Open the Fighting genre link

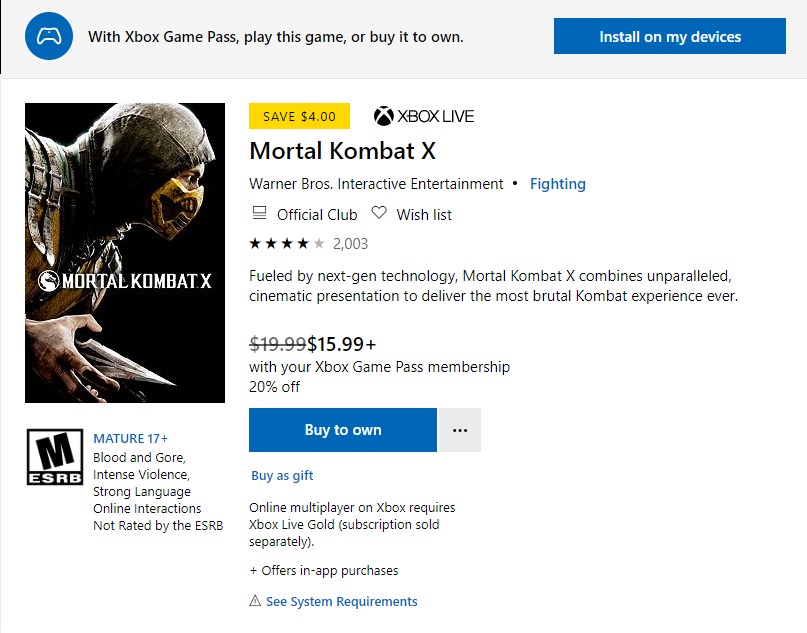(x=558, y=184)
